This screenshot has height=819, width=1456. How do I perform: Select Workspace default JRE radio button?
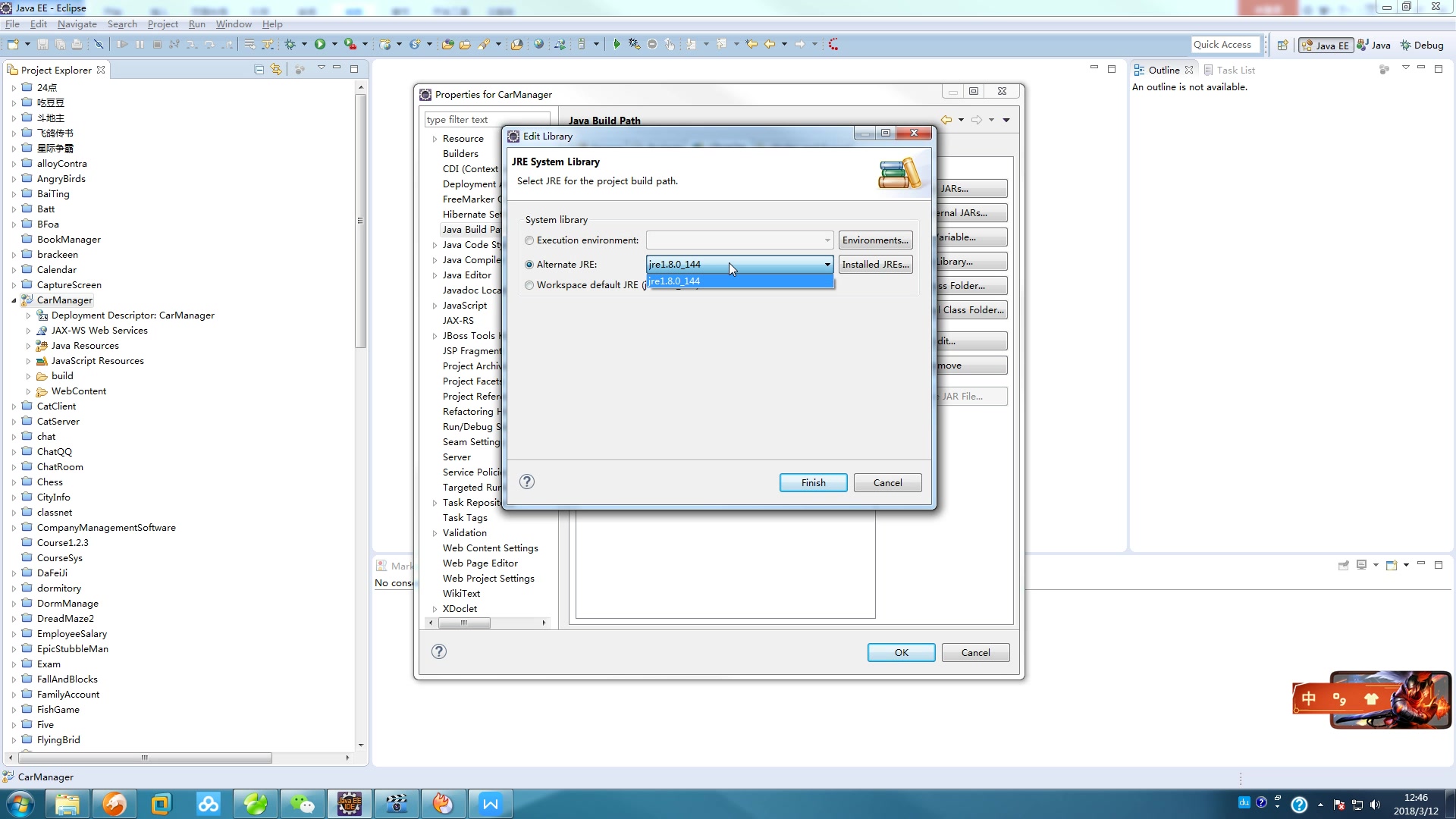[529, 285]
